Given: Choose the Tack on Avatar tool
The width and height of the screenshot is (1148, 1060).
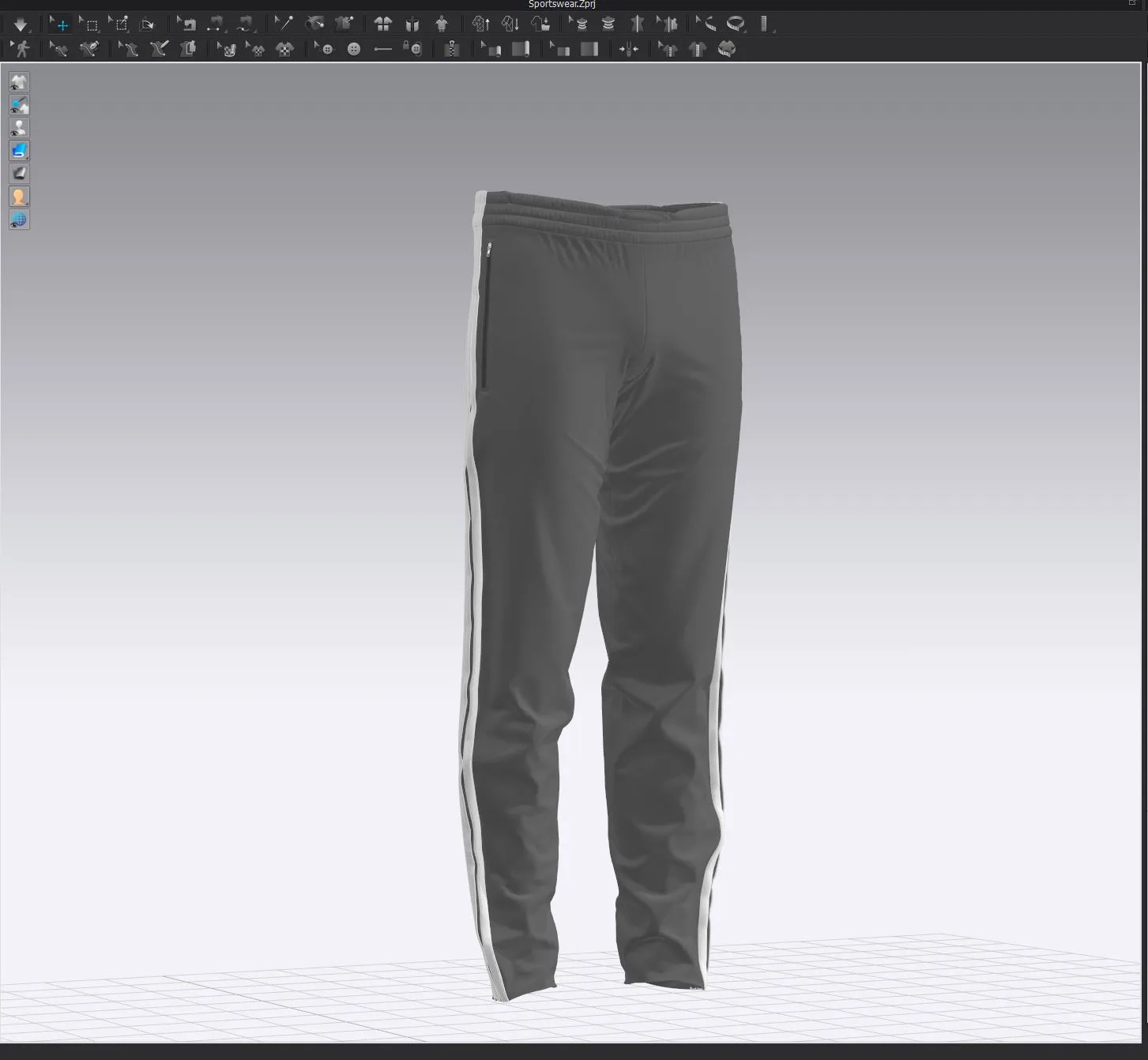Looking at the screenshot, I should point(314,24).
